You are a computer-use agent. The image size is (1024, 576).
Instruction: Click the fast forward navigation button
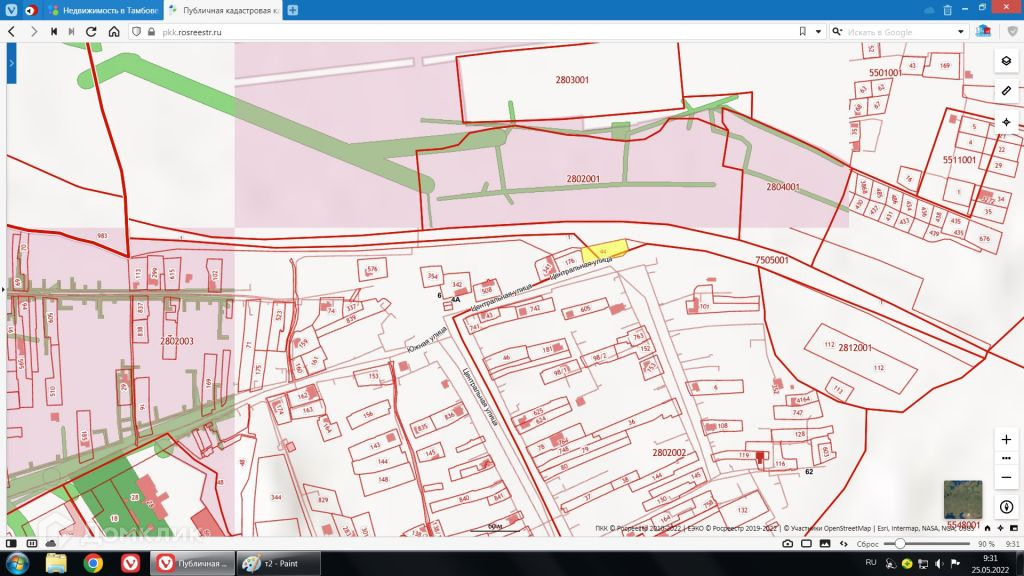point(71,31)
